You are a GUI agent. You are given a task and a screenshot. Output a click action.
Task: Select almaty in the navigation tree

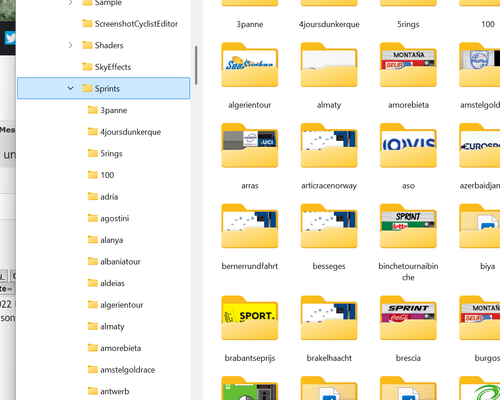112,326
